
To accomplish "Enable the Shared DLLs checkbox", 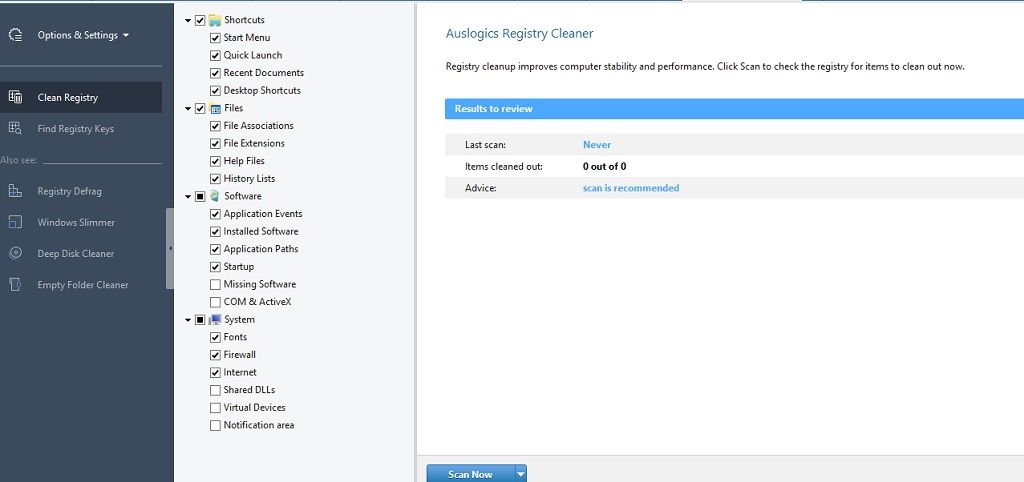I will [x=215, y=390].
